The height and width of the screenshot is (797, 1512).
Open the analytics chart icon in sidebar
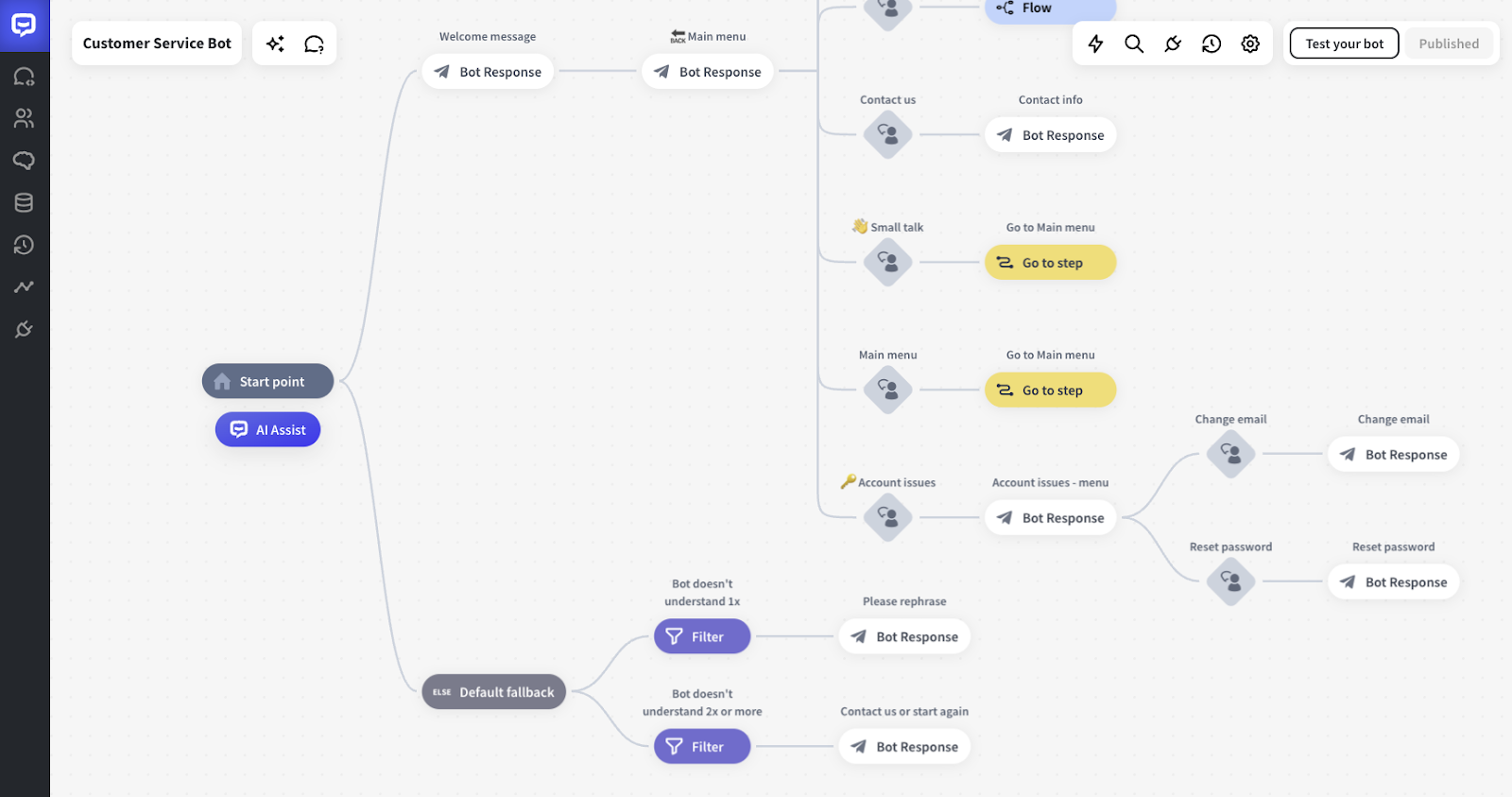point(24,286)
